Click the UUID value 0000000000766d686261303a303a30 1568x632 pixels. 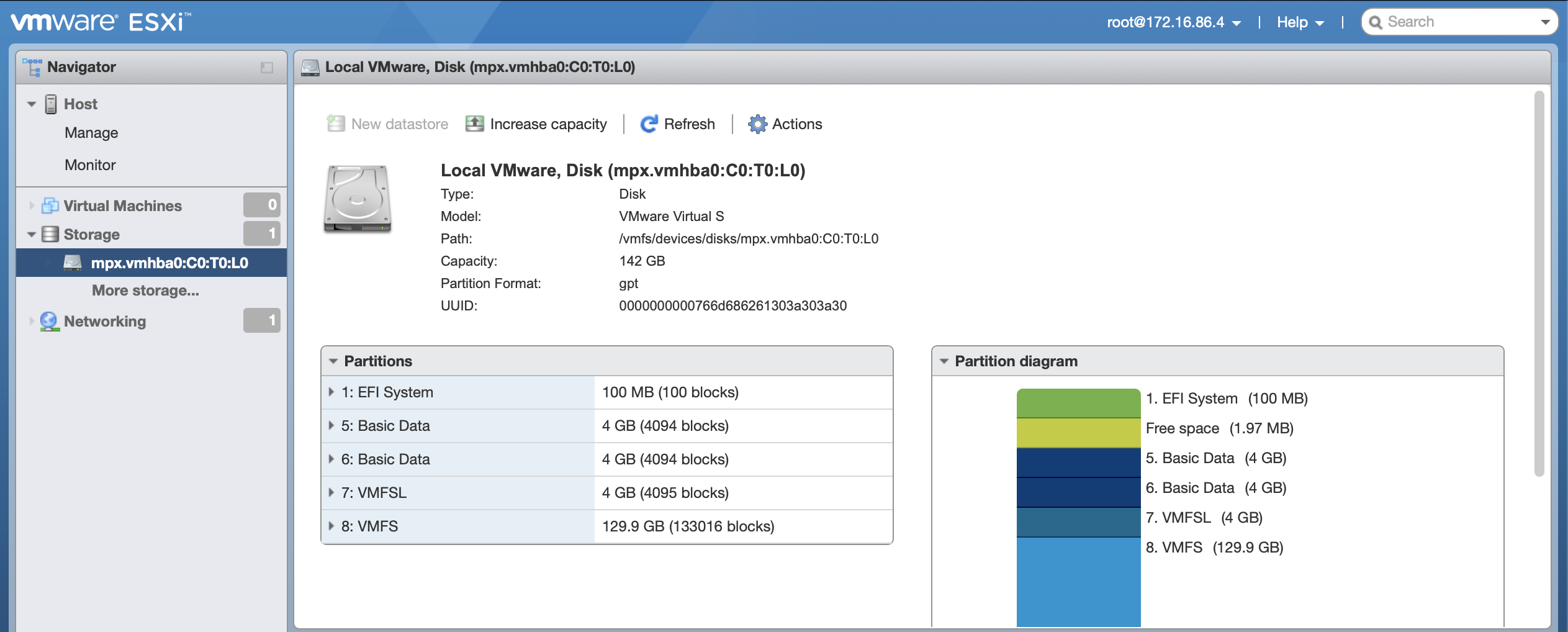(x=732, y=305)
